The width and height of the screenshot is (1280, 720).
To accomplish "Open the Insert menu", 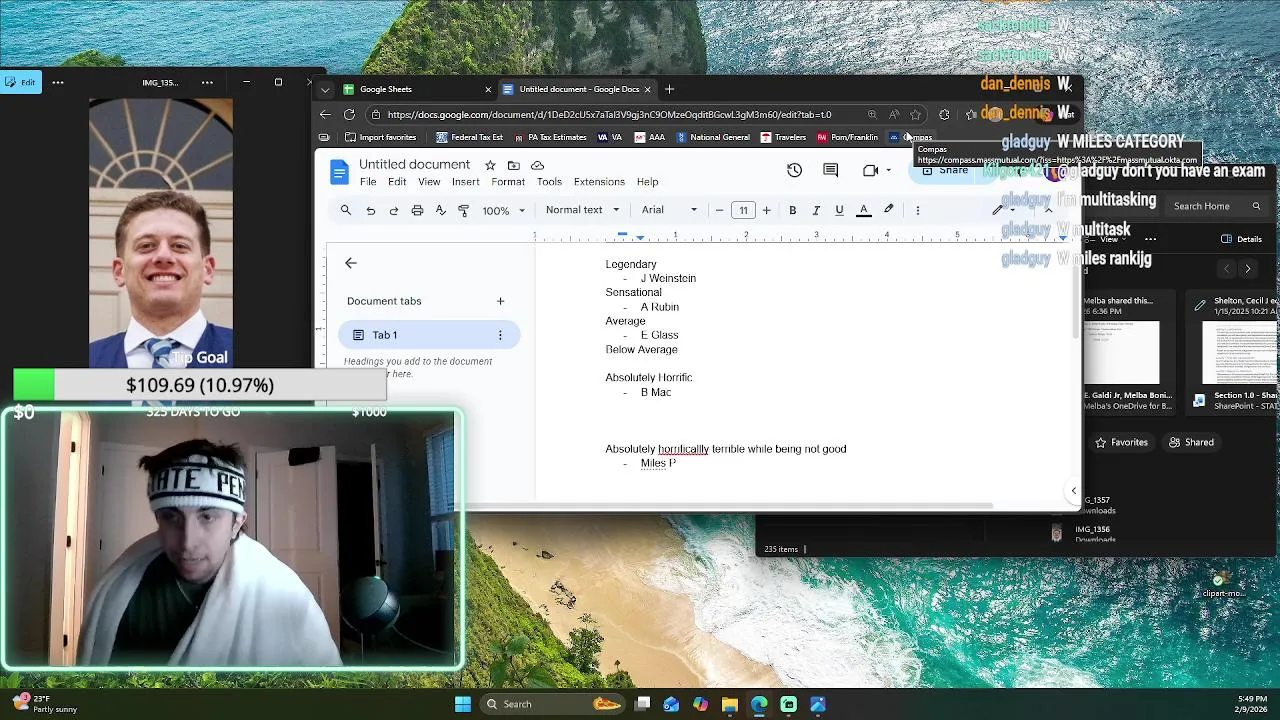I will [x=465, y=182].
